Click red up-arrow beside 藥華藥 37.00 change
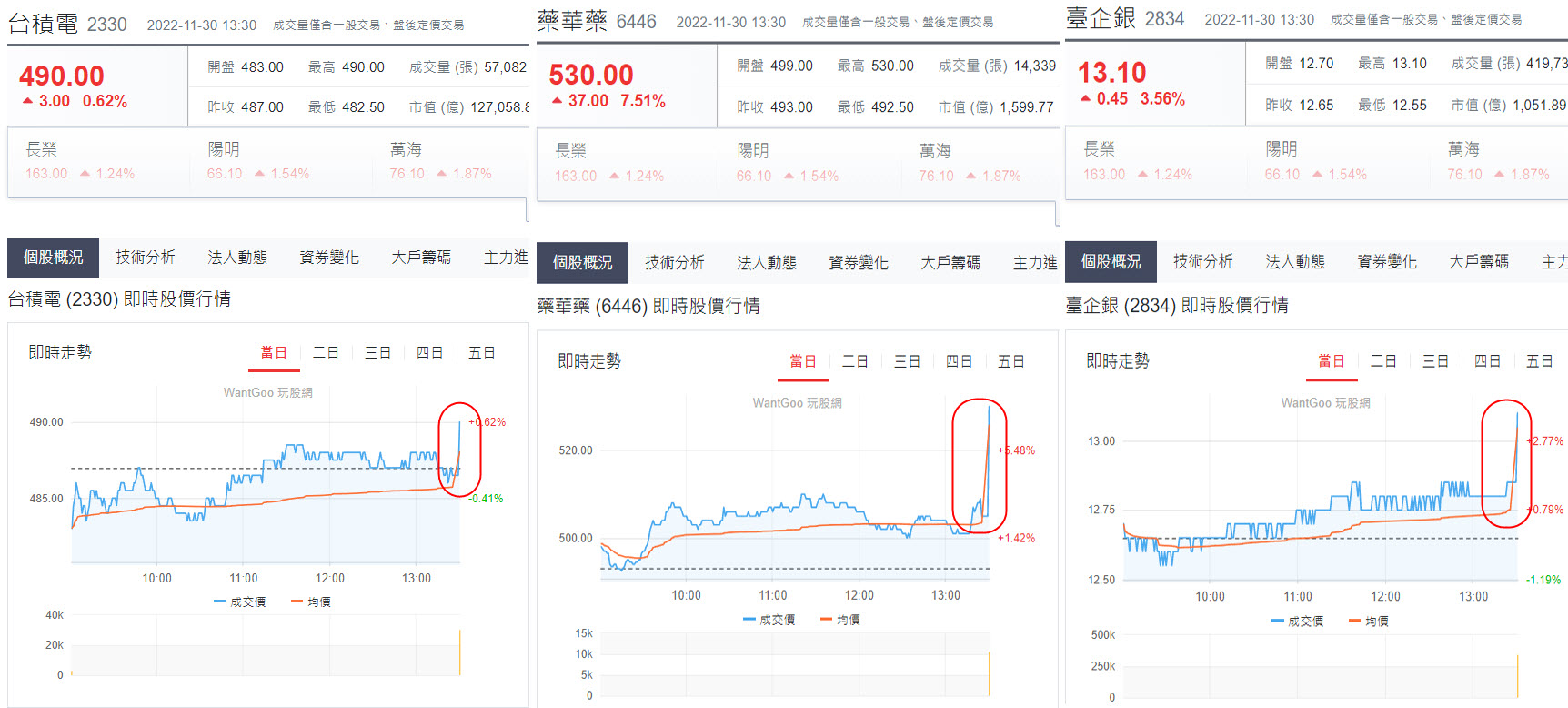 point(557,101)
